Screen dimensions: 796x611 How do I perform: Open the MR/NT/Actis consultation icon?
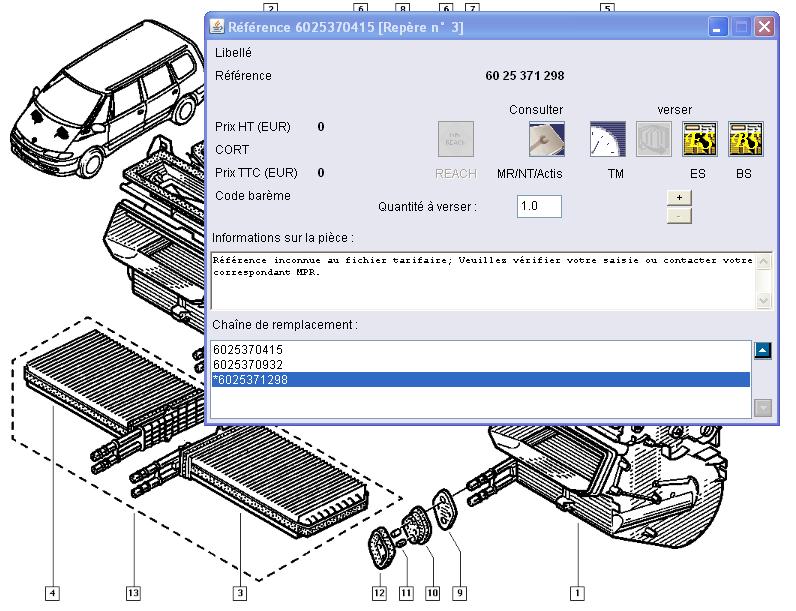[x=546, y=139]
